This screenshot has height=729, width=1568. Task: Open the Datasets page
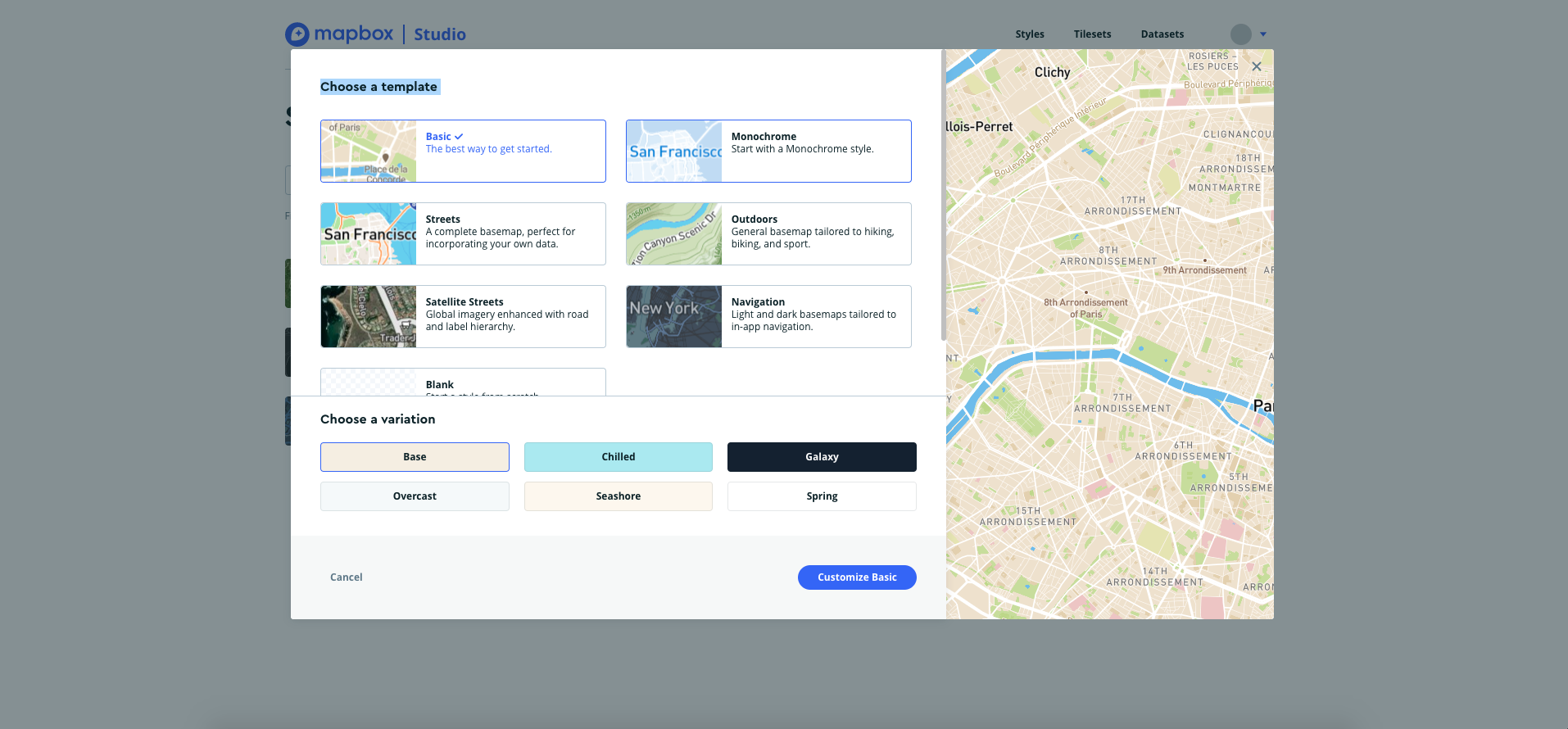coord(1162,34)
